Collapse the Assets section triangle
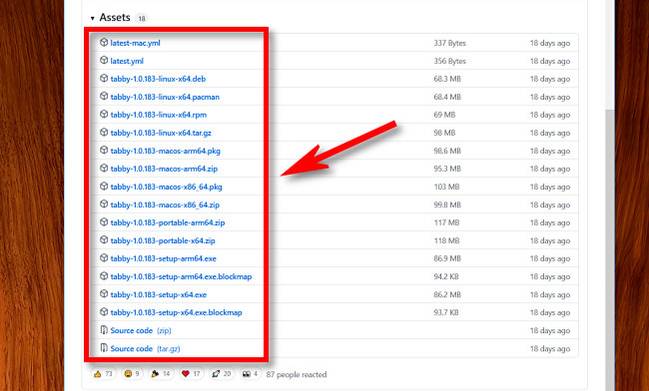649x391 pixels. pyautogui.click(x=92, y=18)
